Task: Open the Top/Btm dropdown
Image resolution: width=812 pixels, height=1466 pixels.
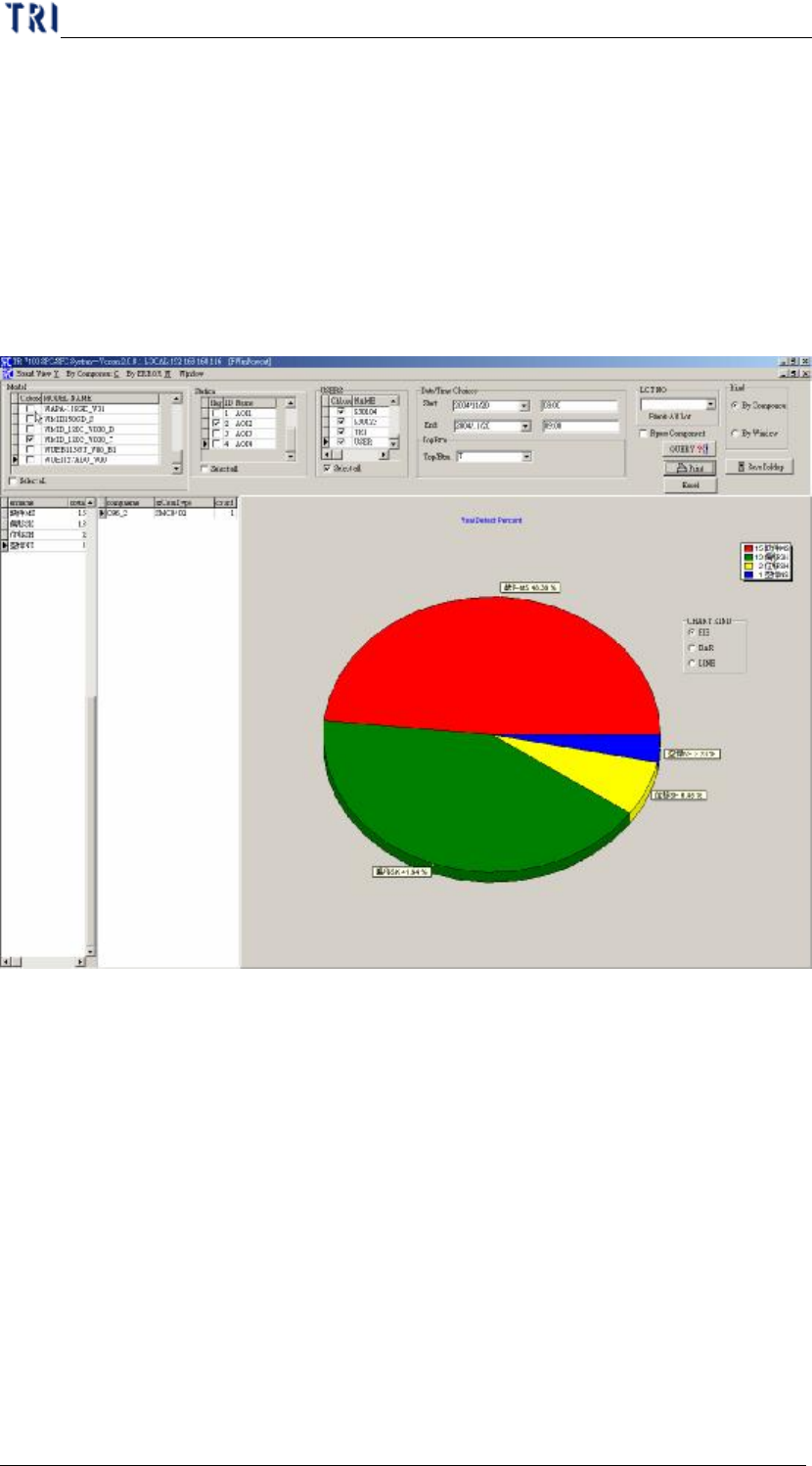Action: 526,456
